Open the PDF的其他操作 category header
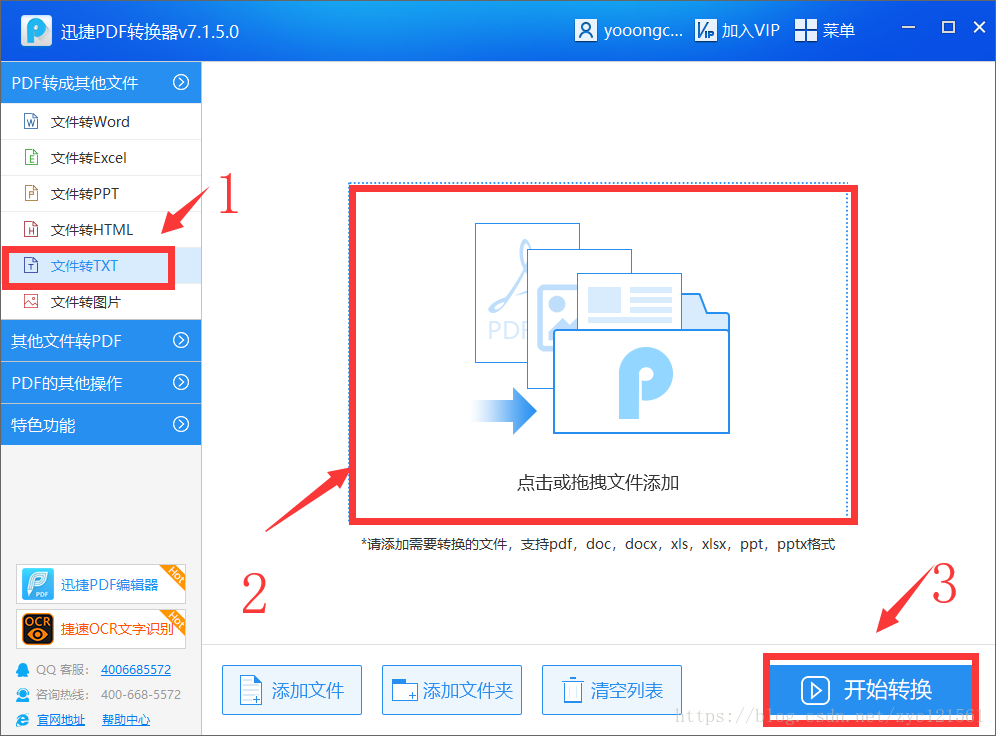The width and height of the screenshot is (996, 736). [x=101, y=382]
